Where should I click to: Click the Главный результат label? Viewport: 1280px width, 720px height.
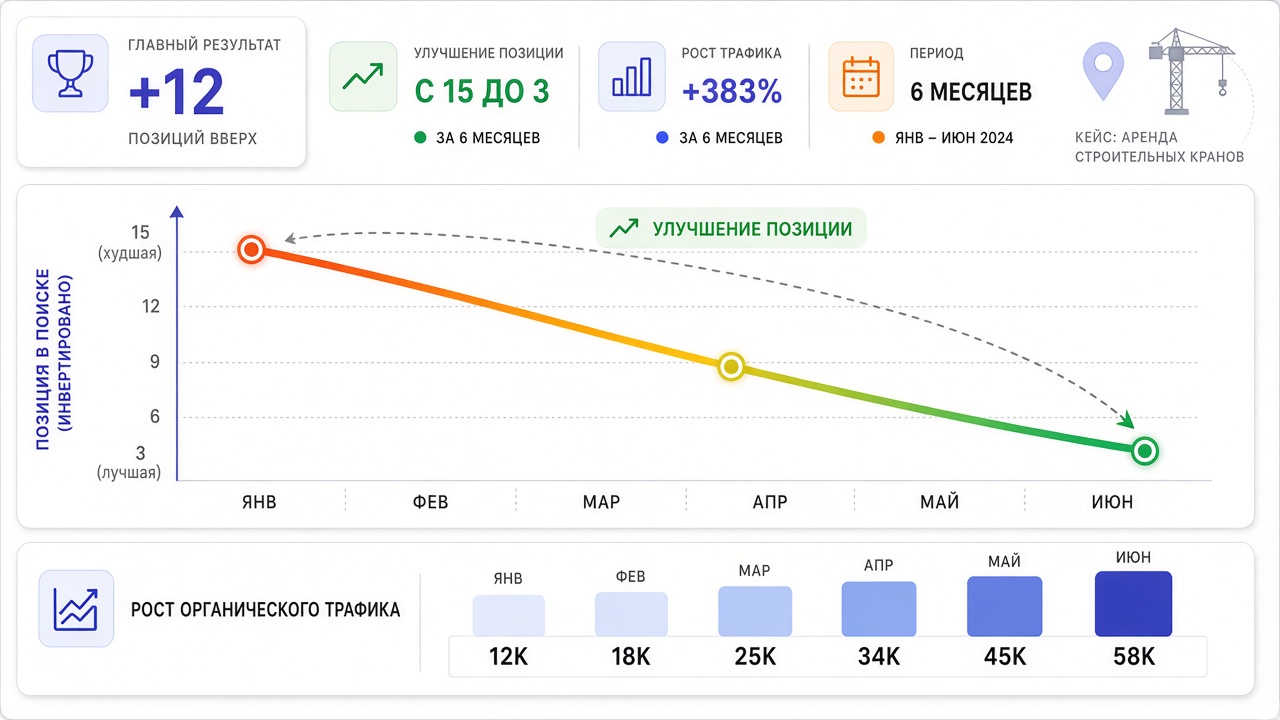click(x=205, y=46)
